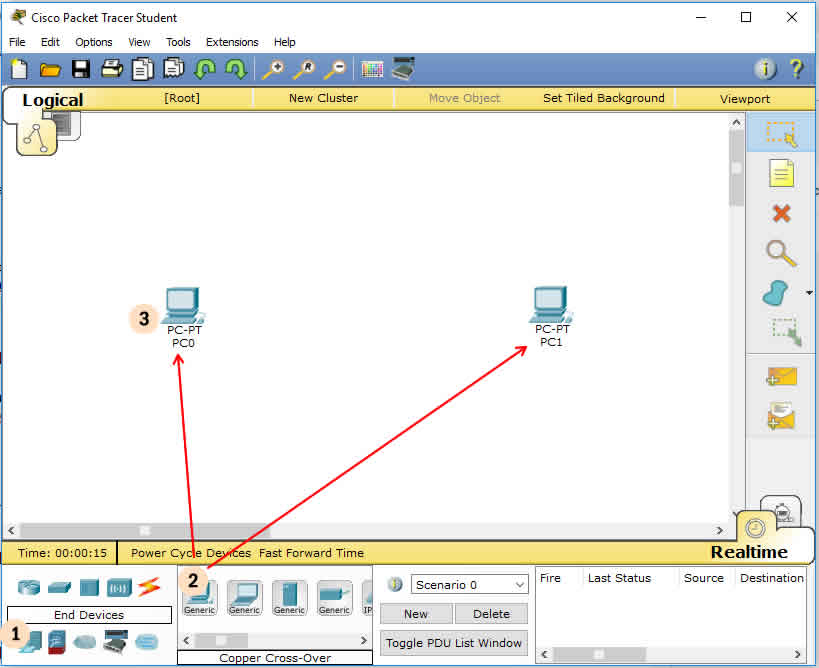Click right arrow to reveal more end devices
Screen dimensions: 819x668
363,639
